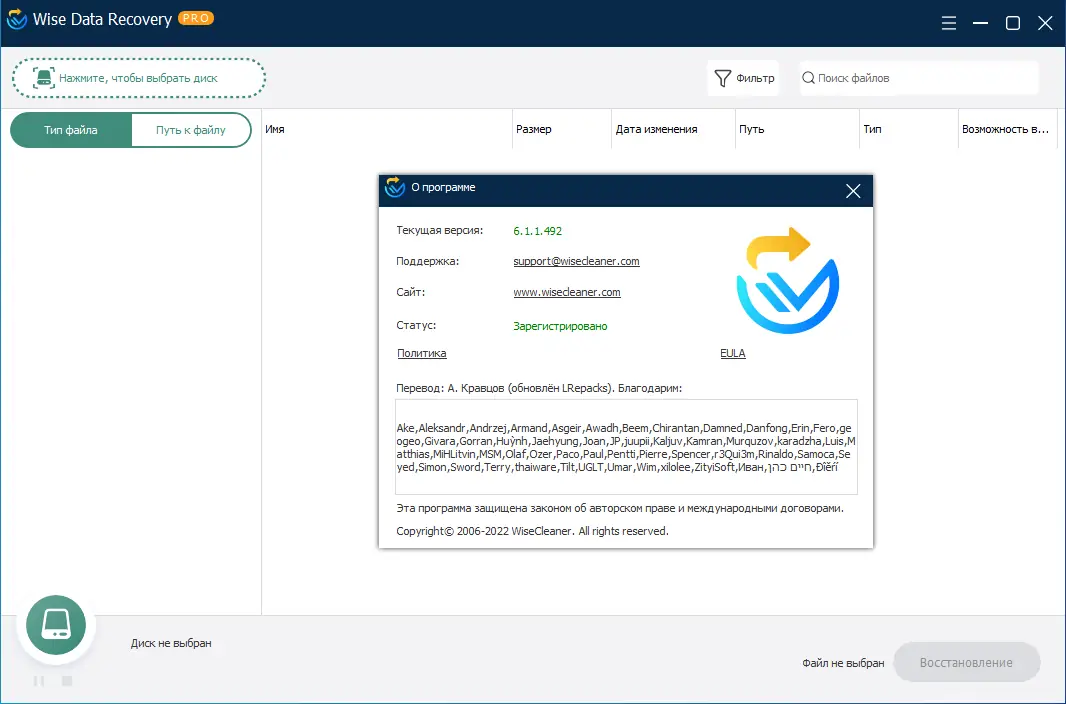
Task: Sort by the Имя column header
Action: click(x=387, y=129)
